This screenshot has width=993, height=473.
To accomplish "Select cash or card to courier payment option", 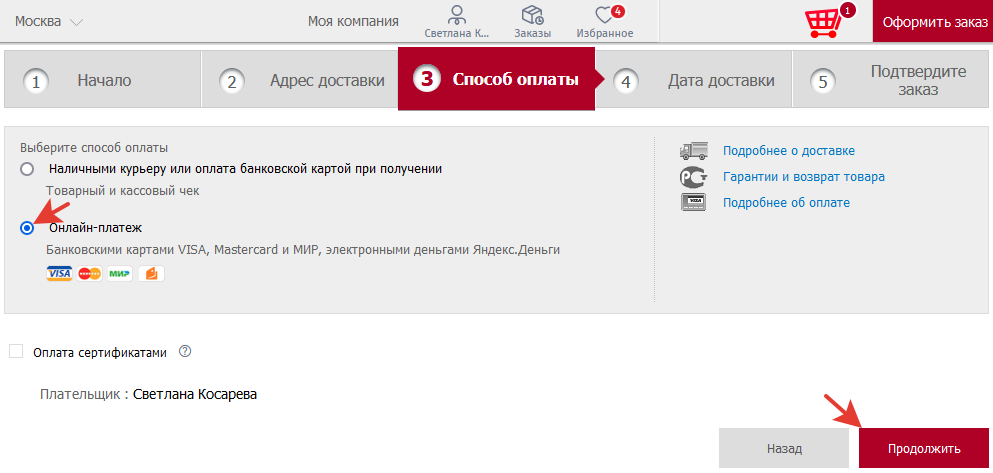I will tap(27, 169).
